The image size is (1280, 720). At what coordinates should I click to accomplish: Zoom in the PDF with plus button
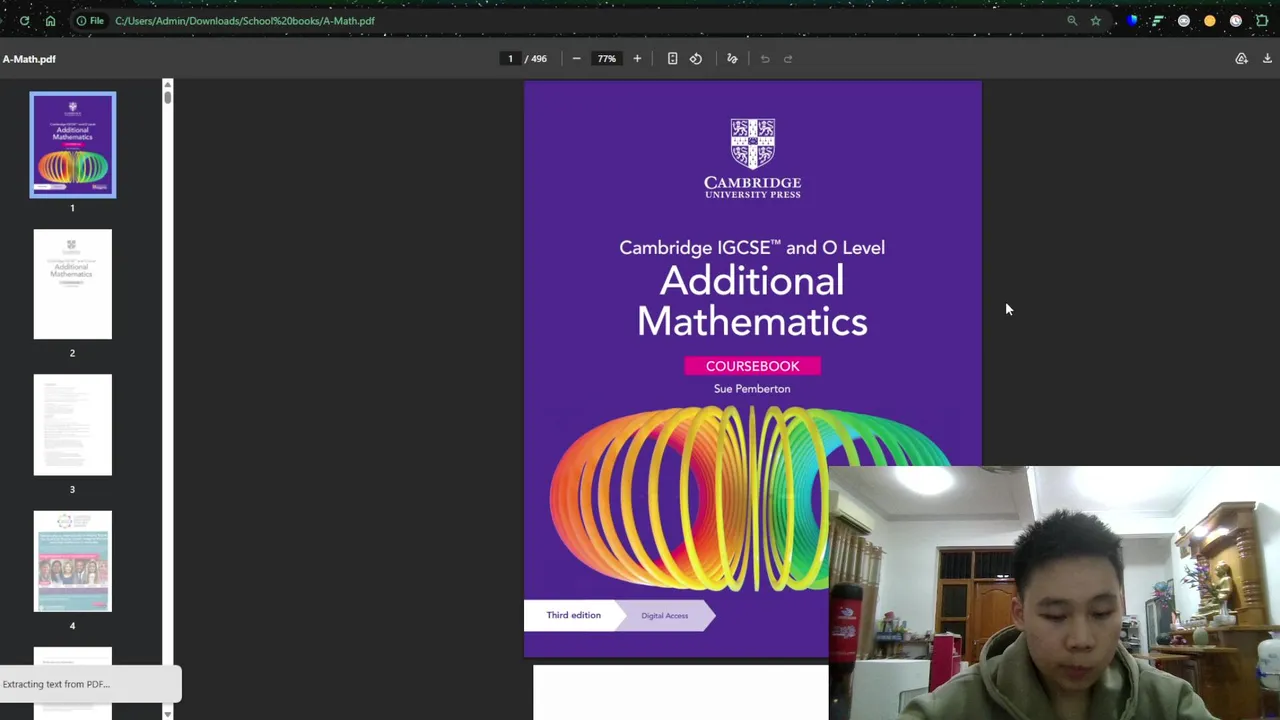click(637, 59)
